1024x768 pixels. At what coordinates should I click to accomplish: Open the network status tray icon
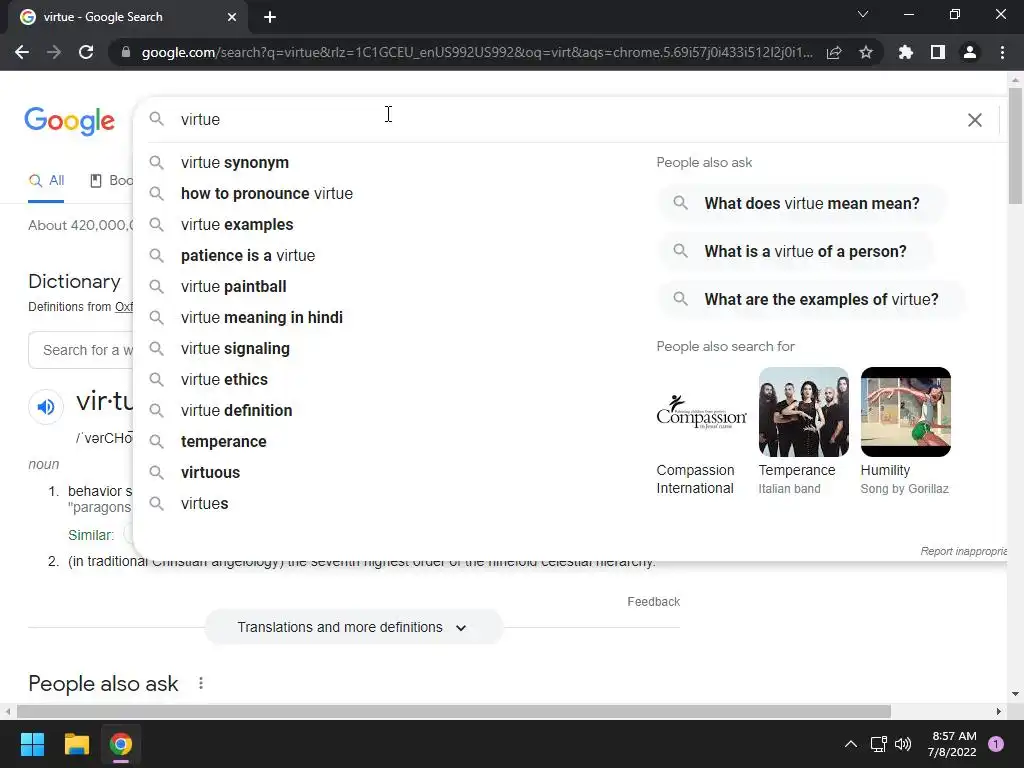click(x=878, y=744)
